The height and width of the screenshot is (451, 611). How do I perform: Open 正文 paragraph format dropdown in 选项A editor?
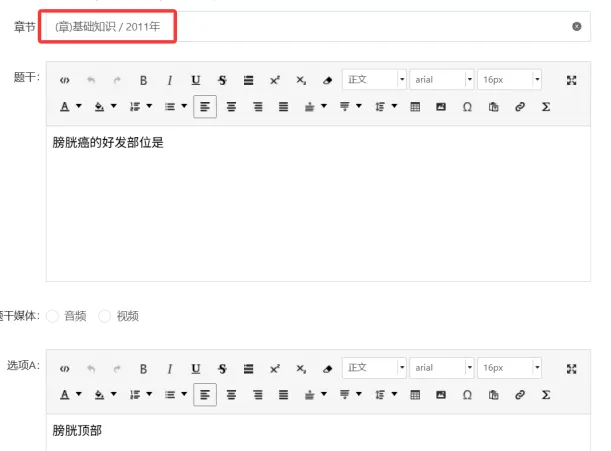tap(374, 368)
